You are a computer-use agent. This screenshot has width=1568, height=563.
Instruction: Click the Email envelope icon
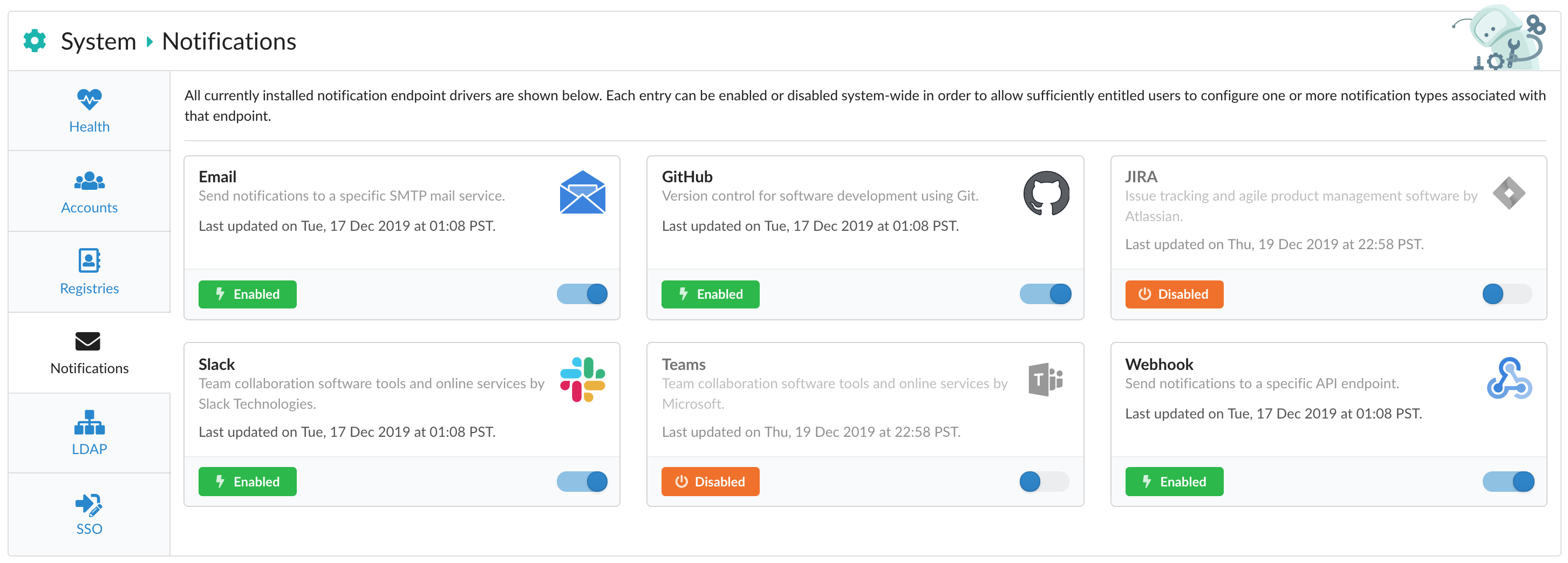[x=582, y=193]
